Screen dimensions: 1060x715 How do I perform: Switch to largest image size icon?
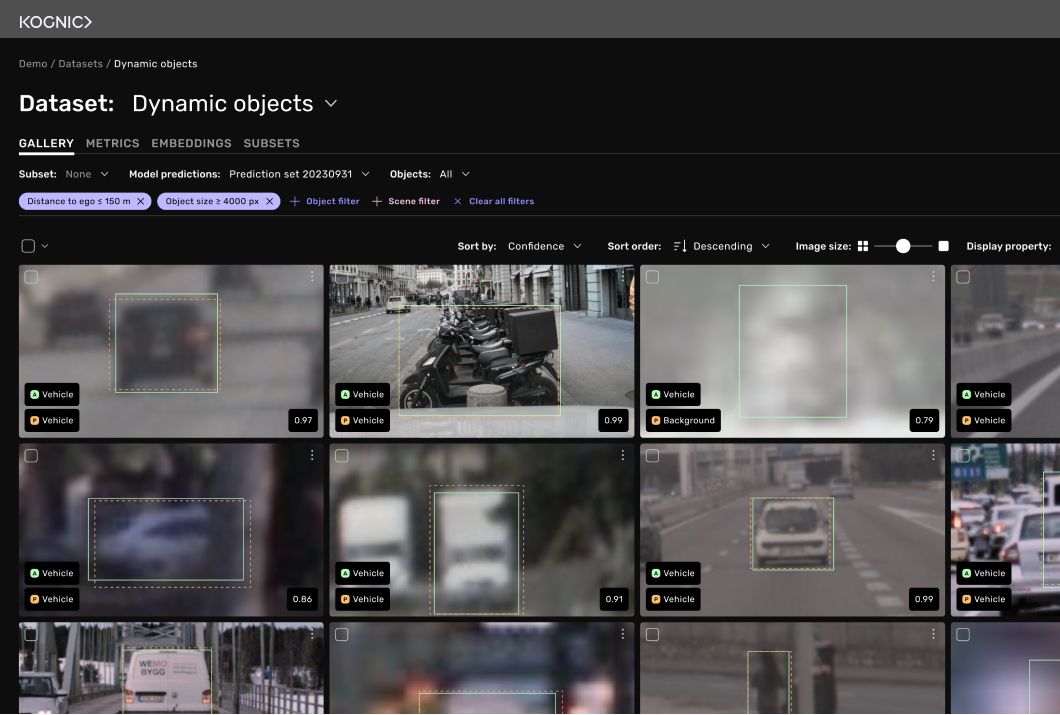[944, 246]
